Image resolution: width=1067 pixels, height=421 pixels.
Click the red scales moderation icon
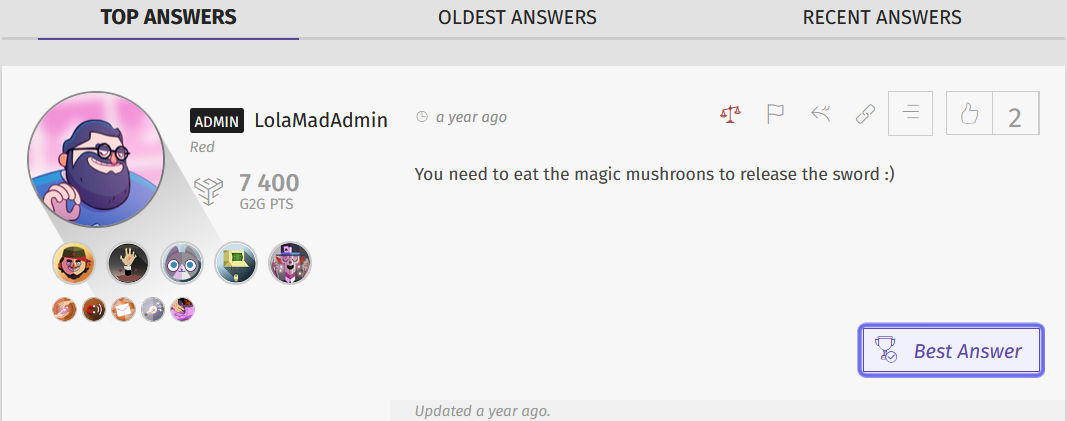(x=730, y=114)
